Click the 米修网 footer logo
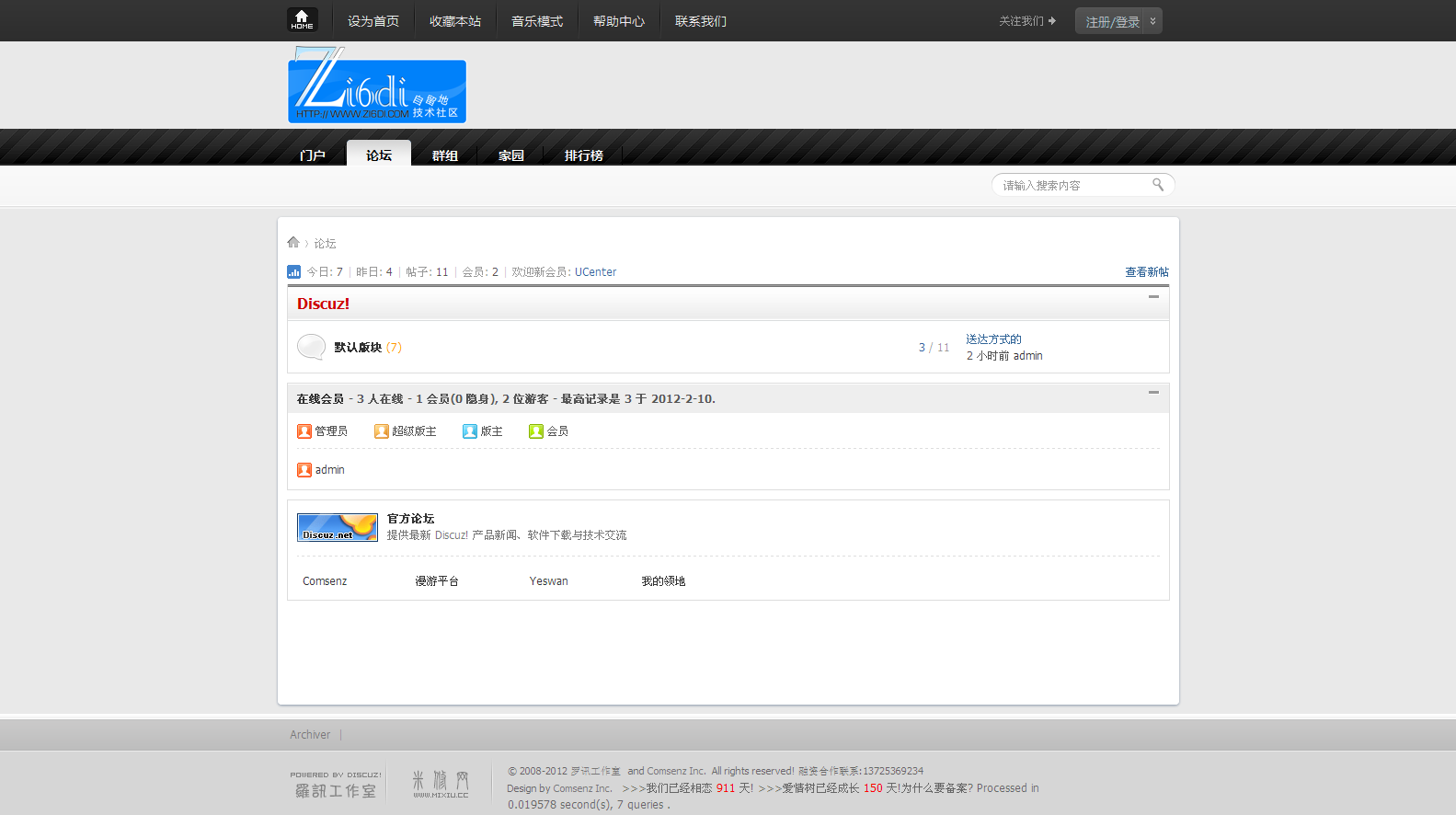1456x815 pixels. pyautogui.click(x=441, y=784)
